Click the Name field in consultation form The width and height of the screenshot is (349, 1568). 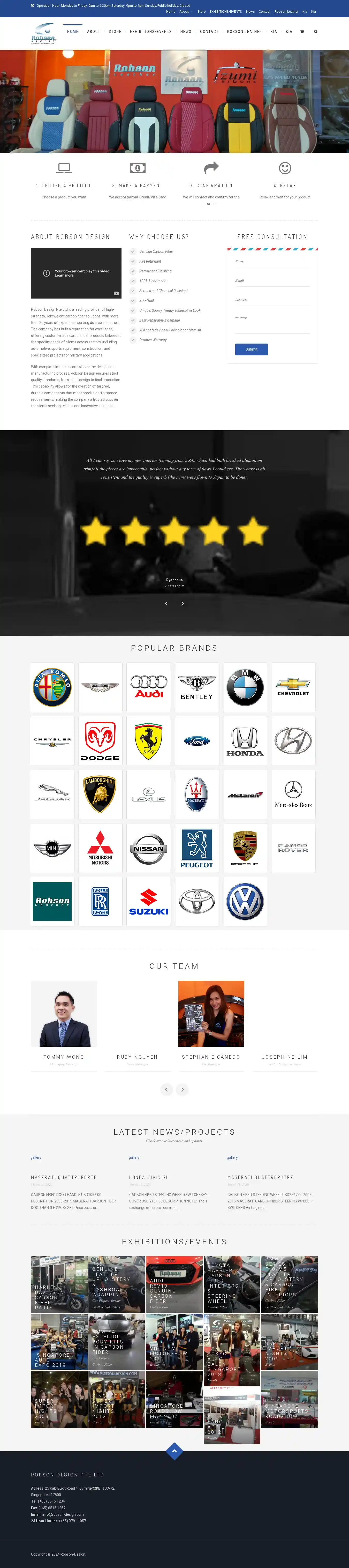click(272, 261)
